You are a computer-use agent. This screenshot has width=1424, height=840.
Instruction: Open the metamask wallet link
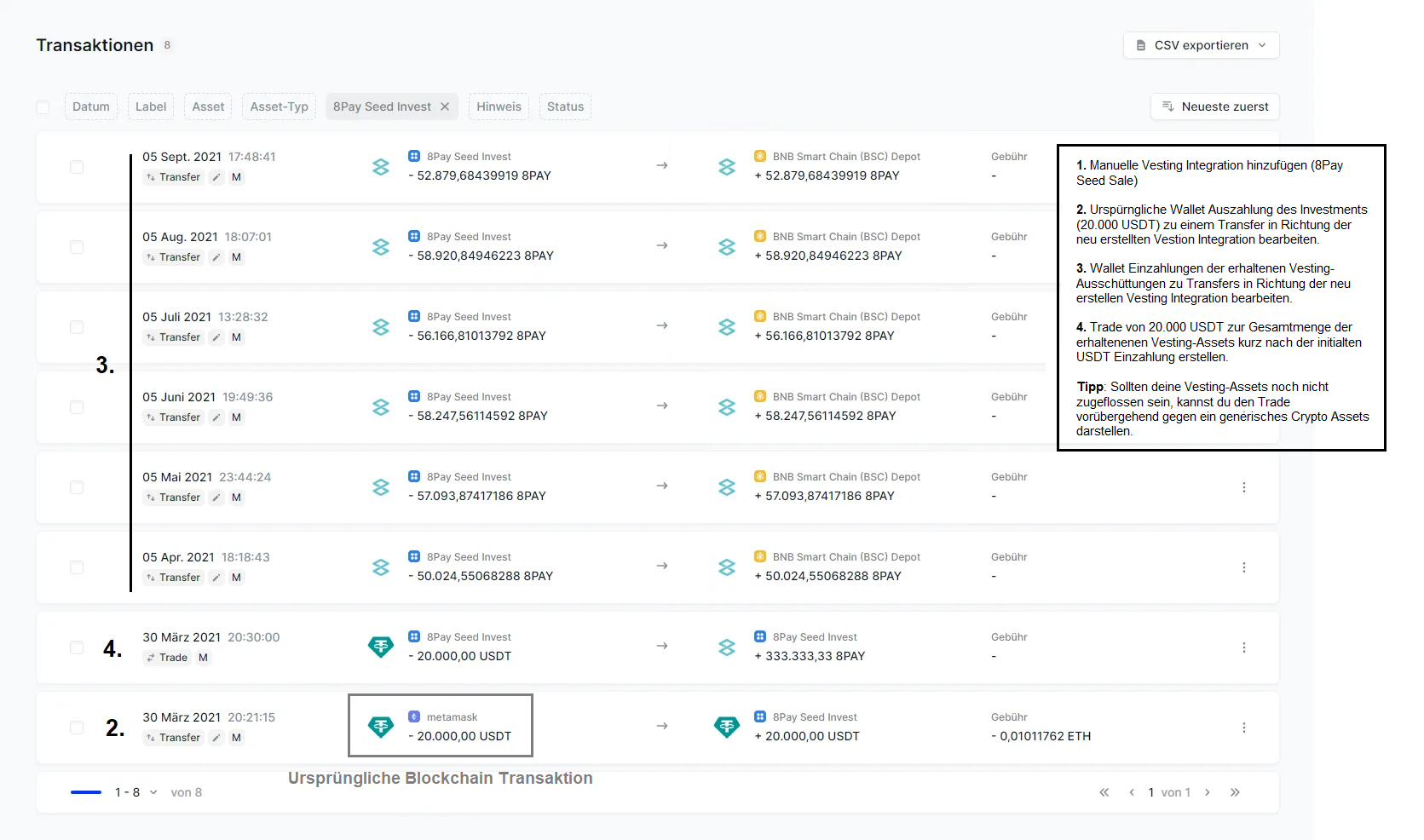pos(452,717)
